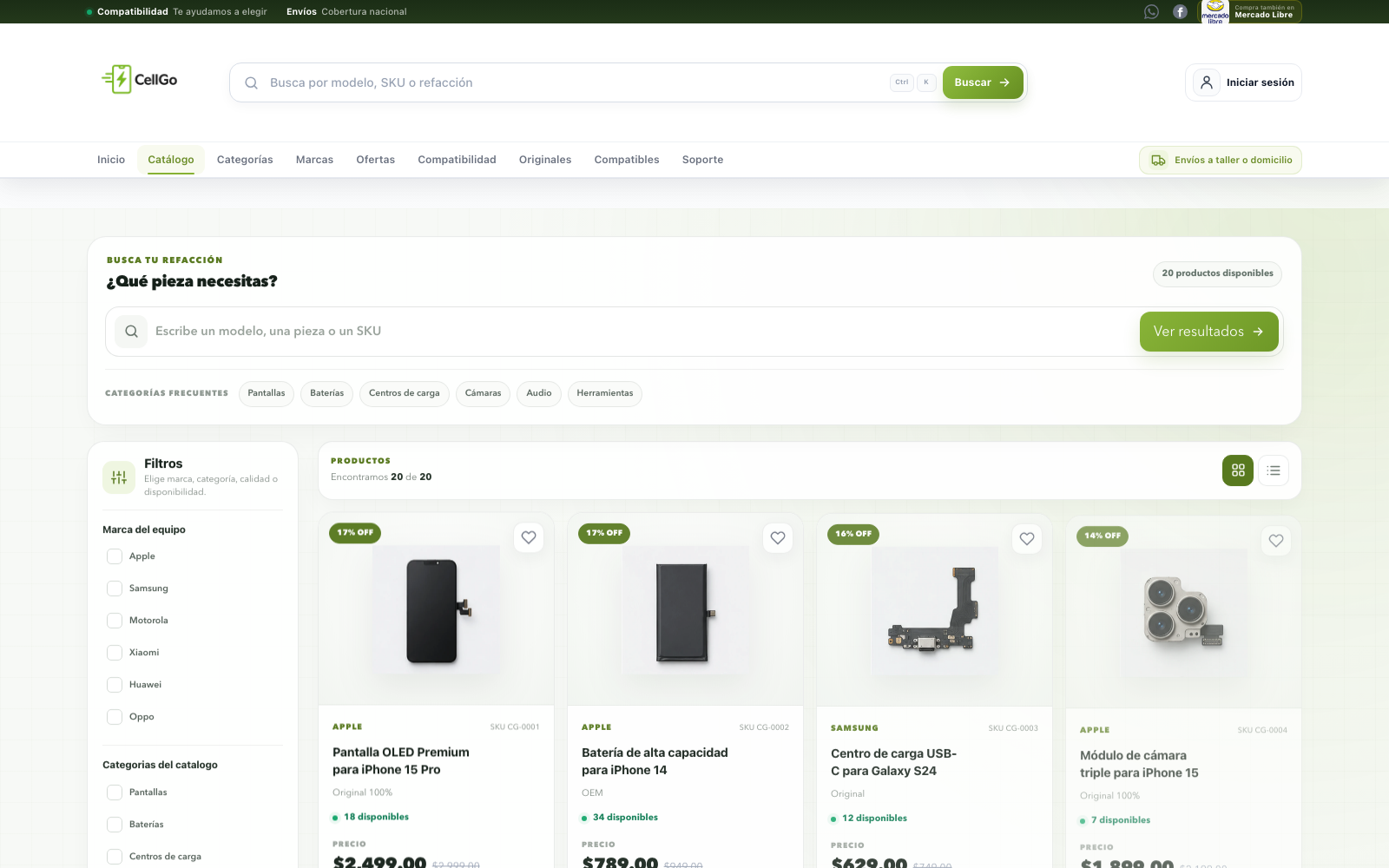Check the Samsung brand filter

[x=115, y=589]
